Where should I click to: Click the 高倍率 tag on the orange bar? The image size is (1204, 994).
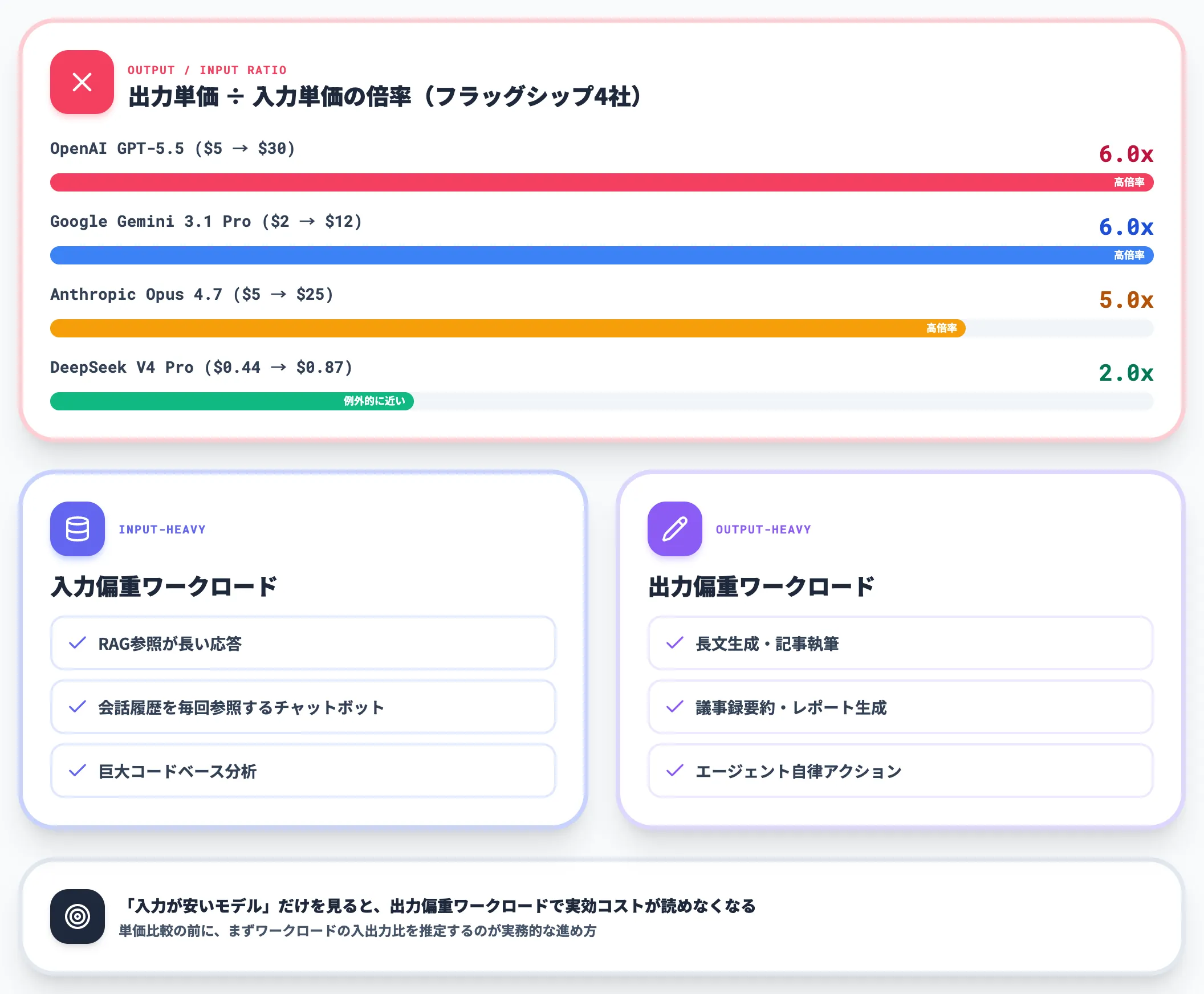tap(942, 328)
